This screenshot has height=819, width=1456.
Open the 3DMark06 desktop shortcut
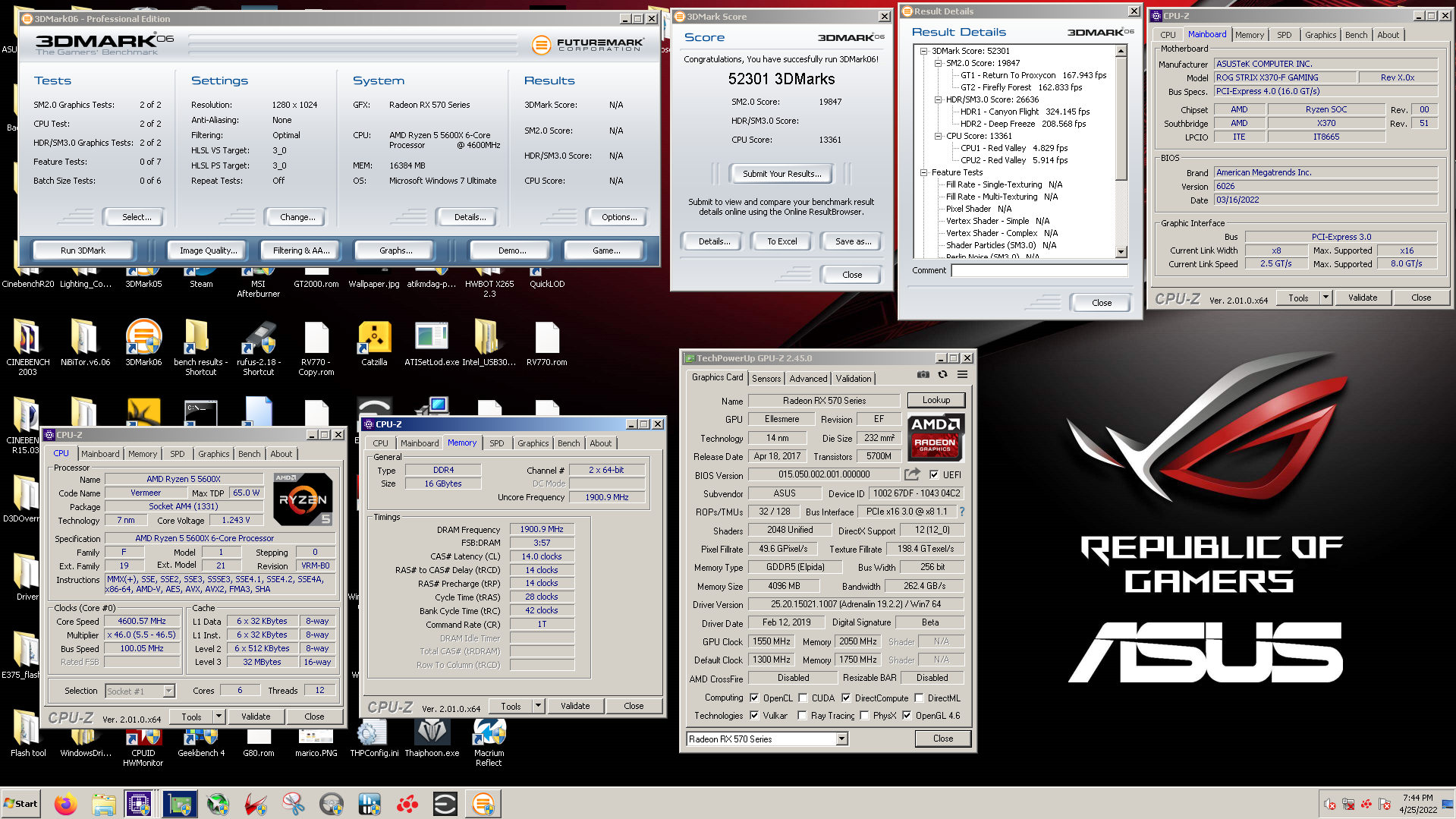(143, 344)
